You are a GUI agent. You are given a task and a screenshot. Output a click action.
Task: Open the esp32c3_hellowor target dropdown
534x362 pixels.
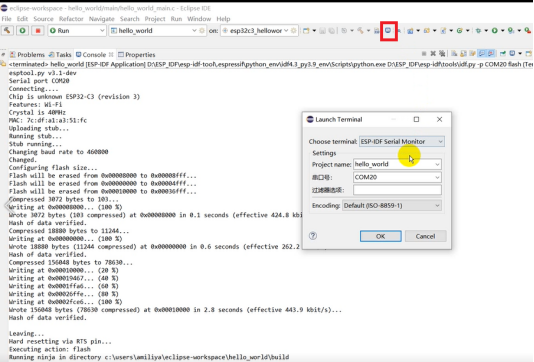click(x=286, y=31)
